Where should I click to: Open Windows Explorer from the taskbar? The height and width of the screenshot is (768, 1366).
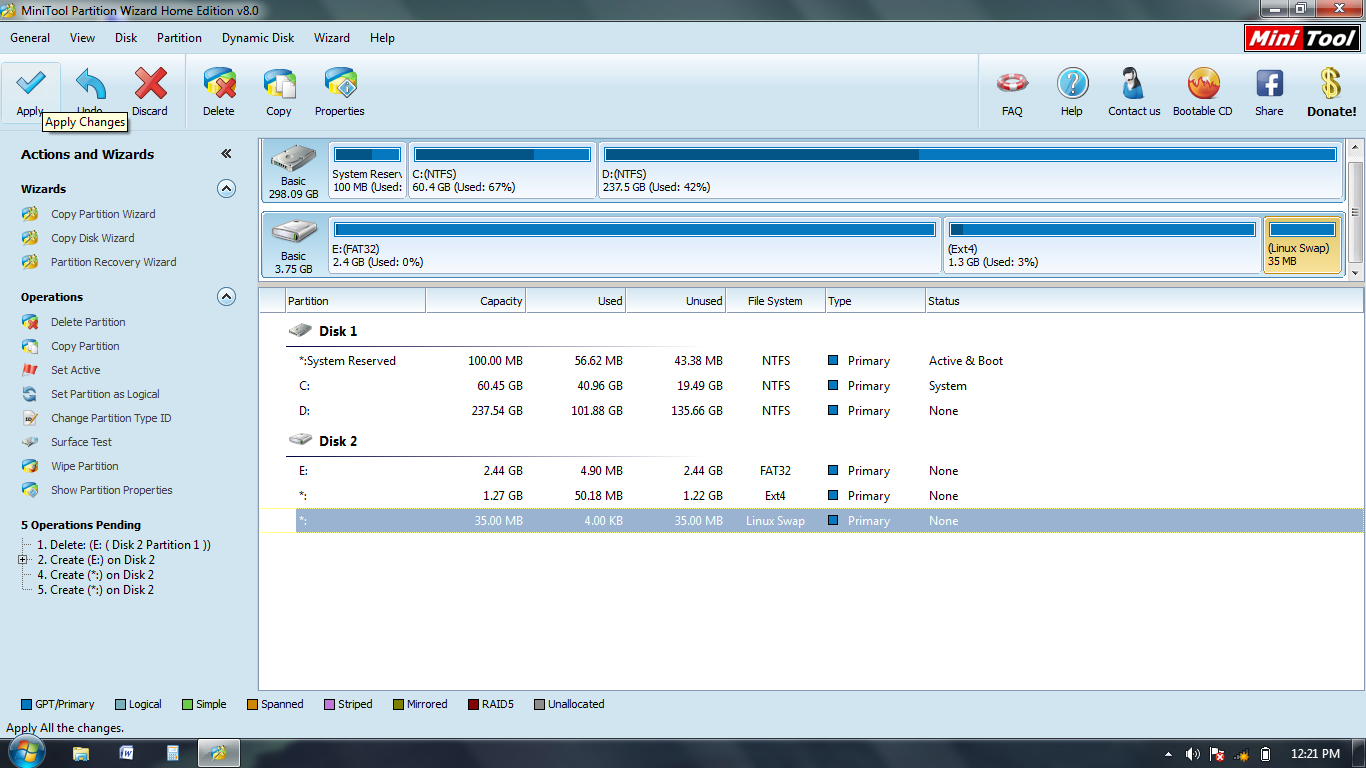coord(81,753)
